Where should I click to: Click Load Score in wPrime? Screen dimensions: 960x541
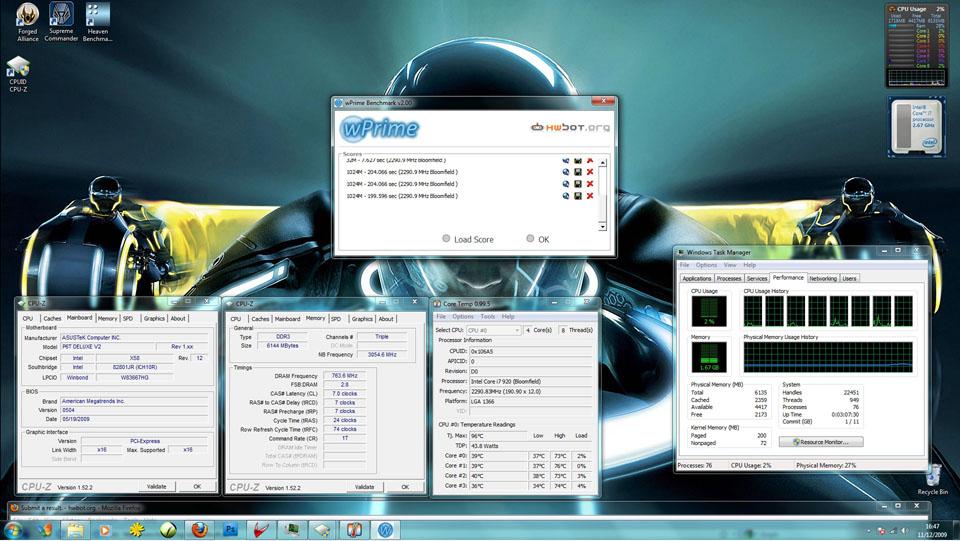pyautogui.click(x=468, y=239)
